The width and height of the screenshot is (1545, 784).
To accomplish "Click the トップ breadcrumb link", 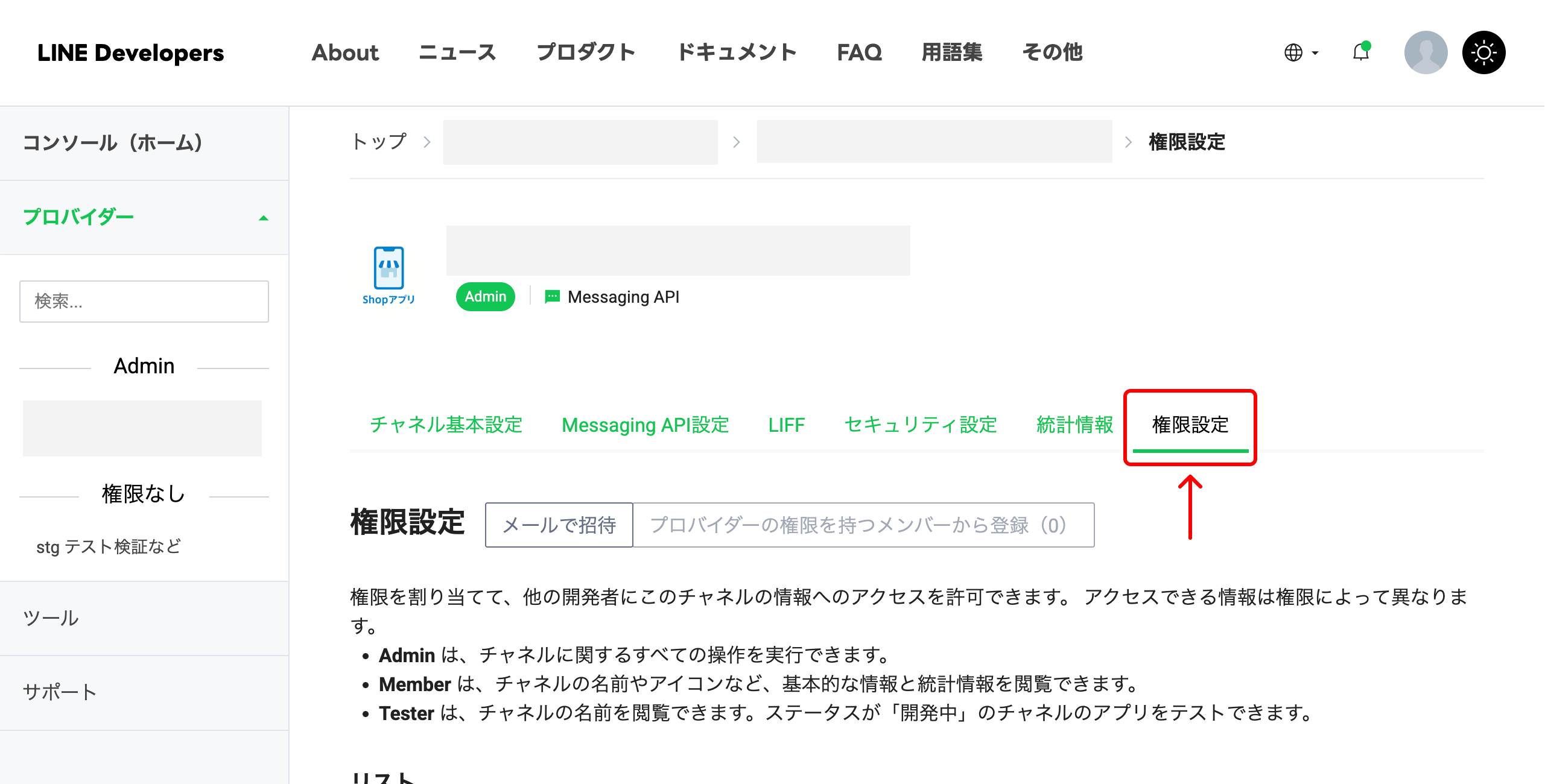I will coord(379,142).
